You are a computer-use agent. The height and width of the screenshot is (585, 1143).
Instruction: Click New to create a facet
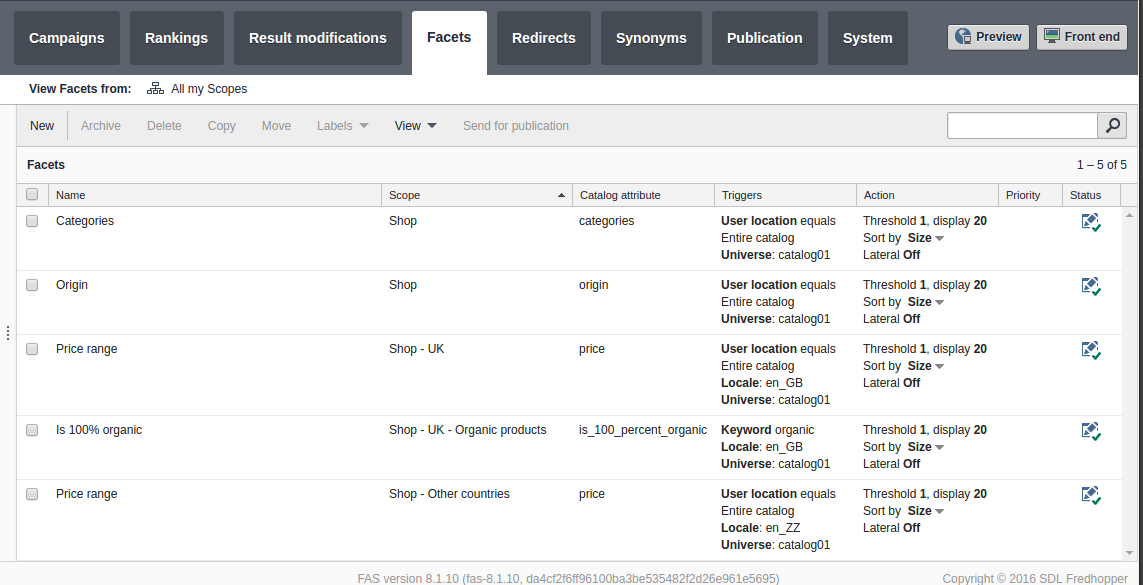click(x=42, y=125)
